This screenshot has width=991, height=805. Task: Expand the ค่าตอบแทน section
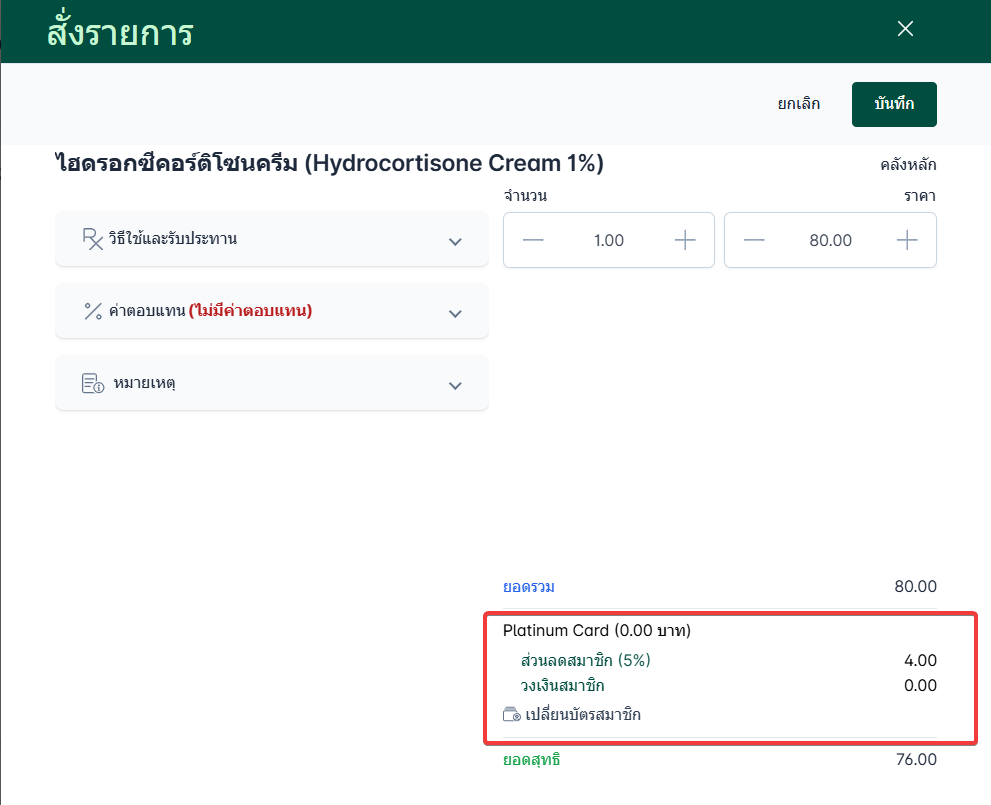(455, 313)
